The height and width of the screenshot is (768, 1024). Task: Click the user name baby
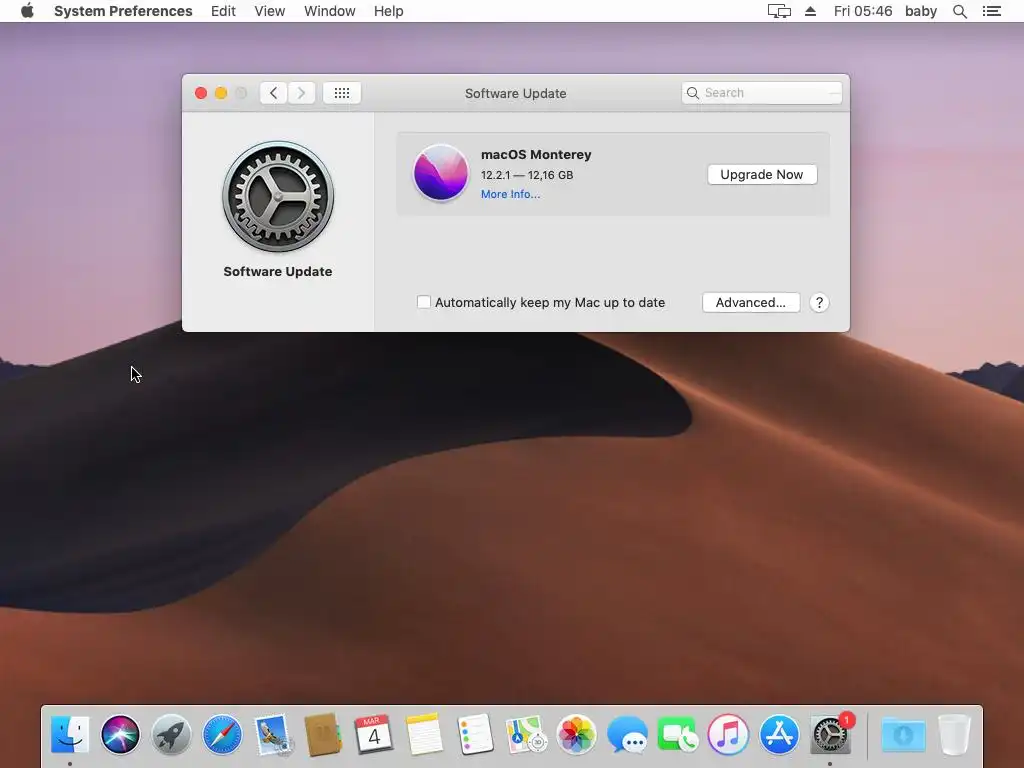click(x=921, y=11)
